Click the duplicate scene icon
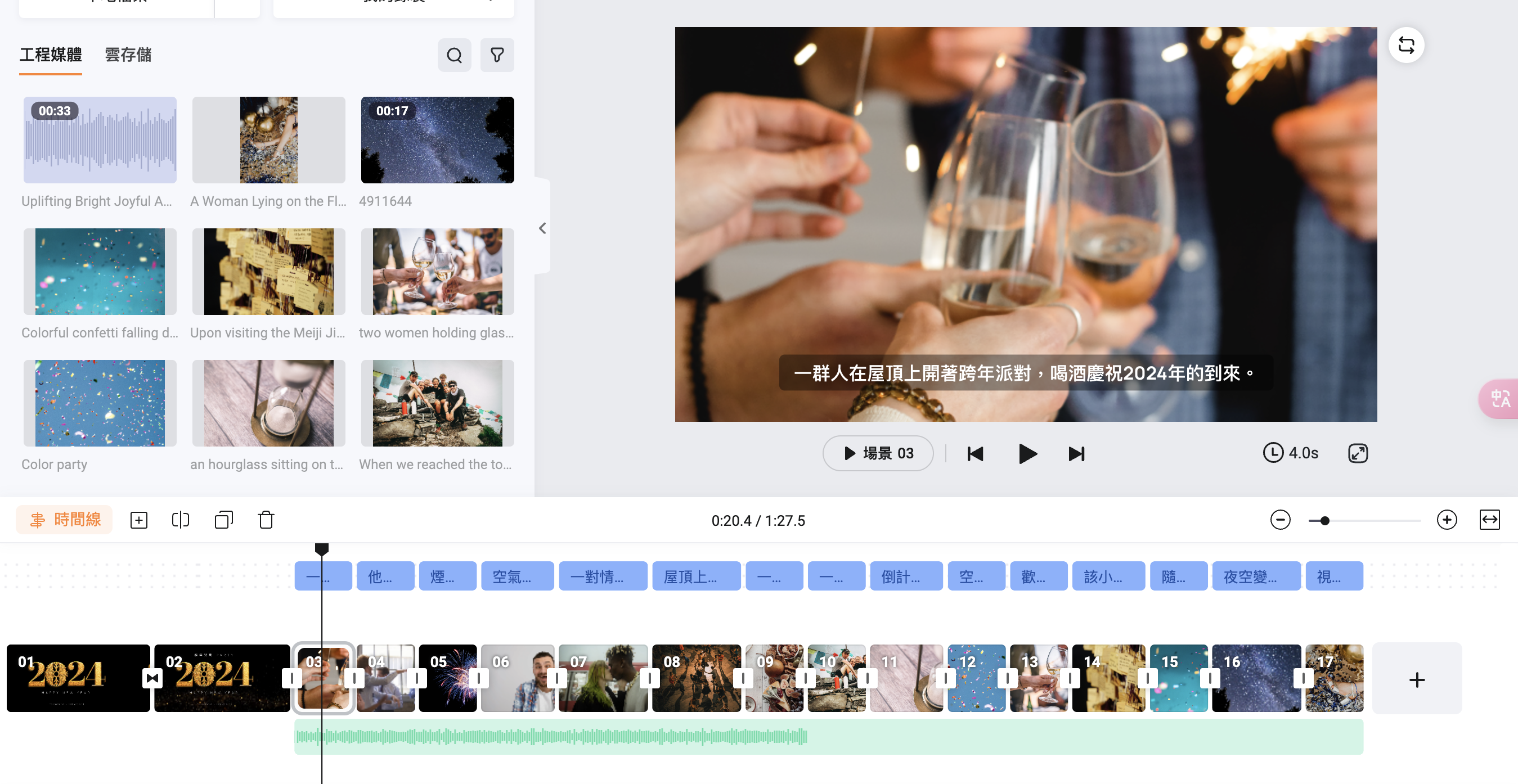 224,520
